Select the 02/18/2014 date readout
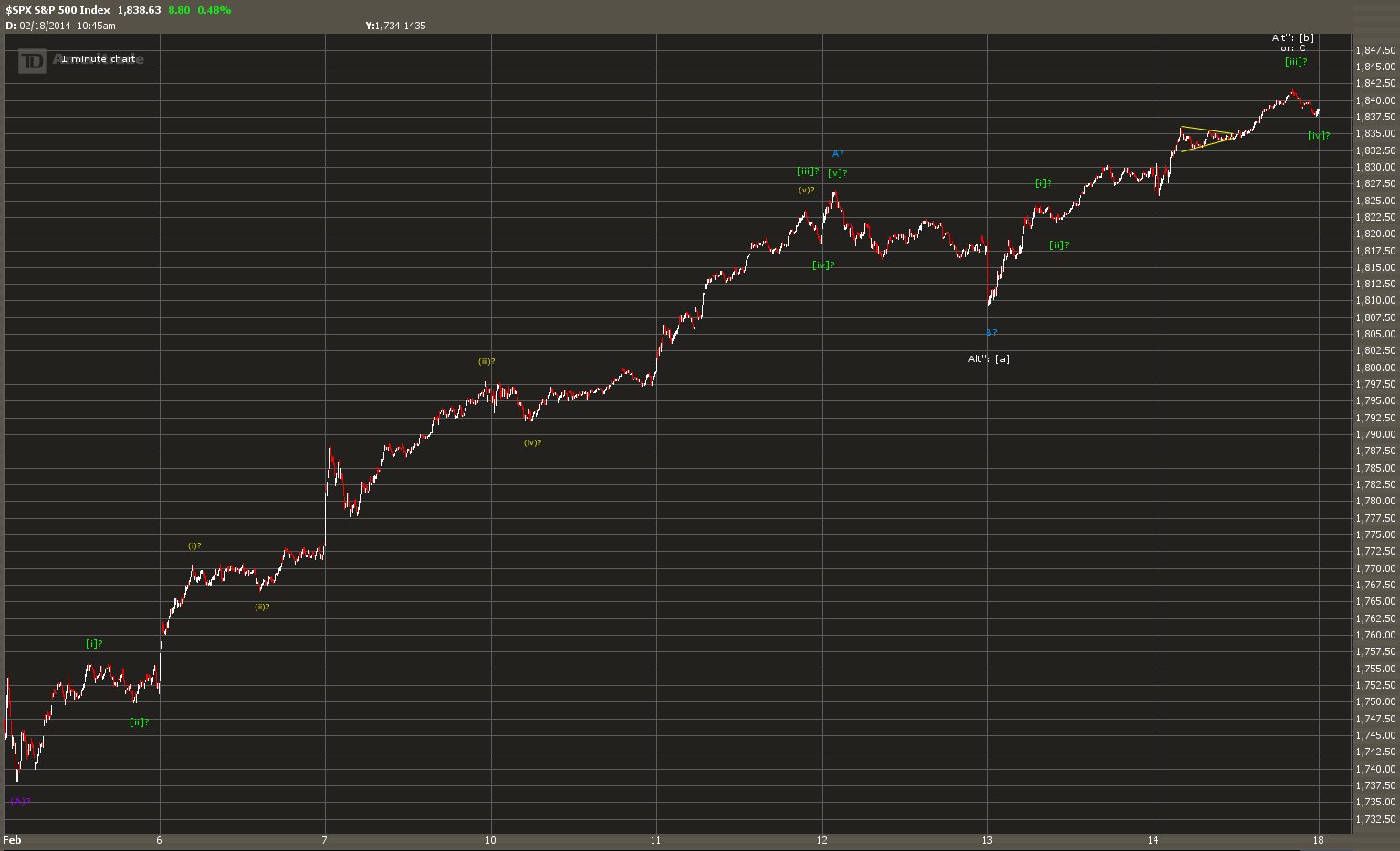Viewport: 1400px width, 851px height. (45, 26)
